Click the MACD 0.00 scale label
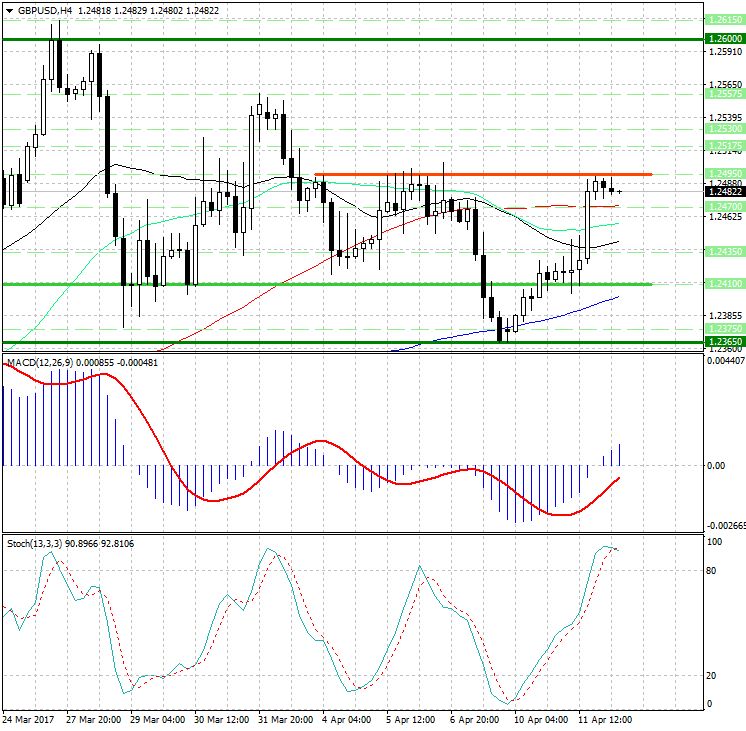The image size is (746, 731). (x=716, y=466)
